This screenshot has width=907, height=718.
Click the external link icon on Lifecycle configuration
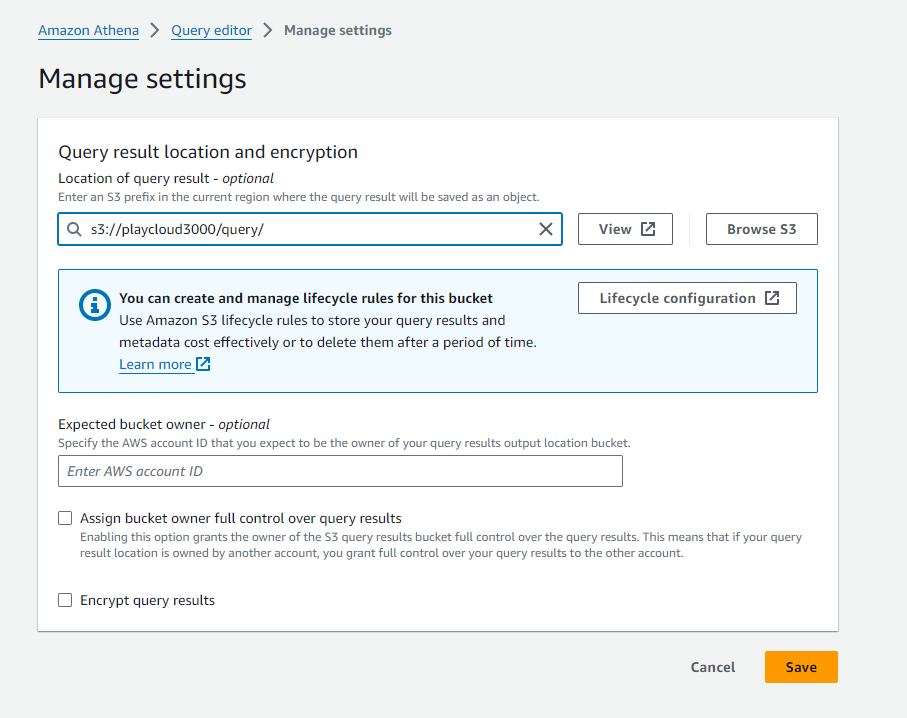[772, 298]
